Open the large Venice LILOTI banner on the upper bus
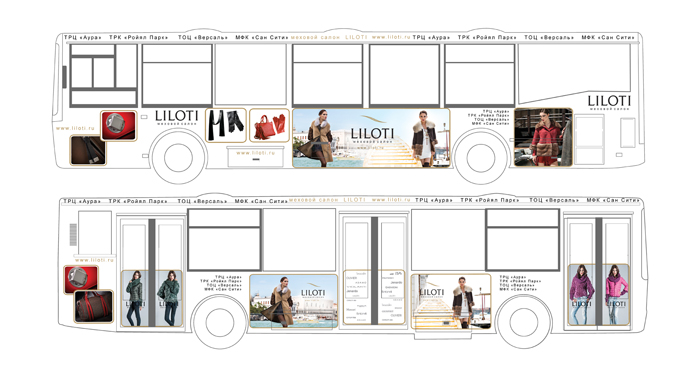 (371, 138)
